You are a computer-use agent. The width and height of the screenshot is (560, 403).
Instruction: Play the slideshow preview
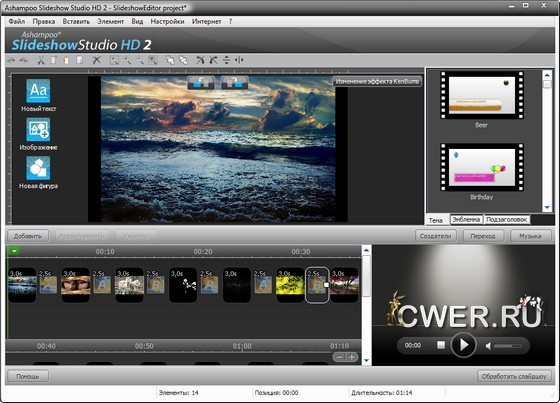pos(464,345)
